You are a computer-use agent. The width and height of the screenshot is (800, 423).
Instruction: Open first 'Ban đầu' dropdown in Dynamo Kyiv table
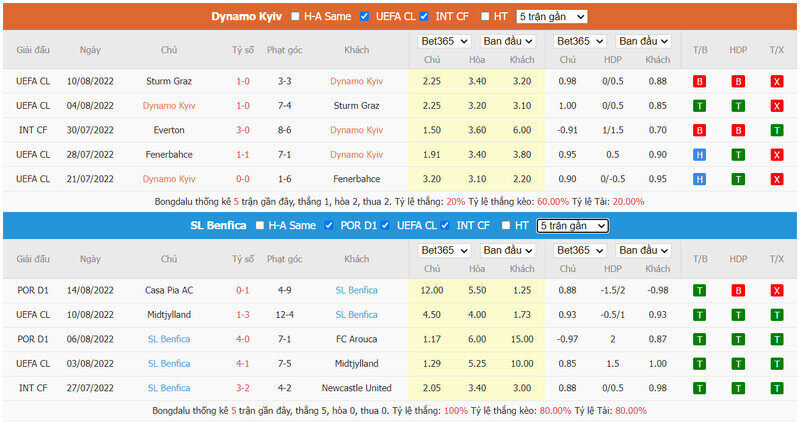(x=508, y=41)
